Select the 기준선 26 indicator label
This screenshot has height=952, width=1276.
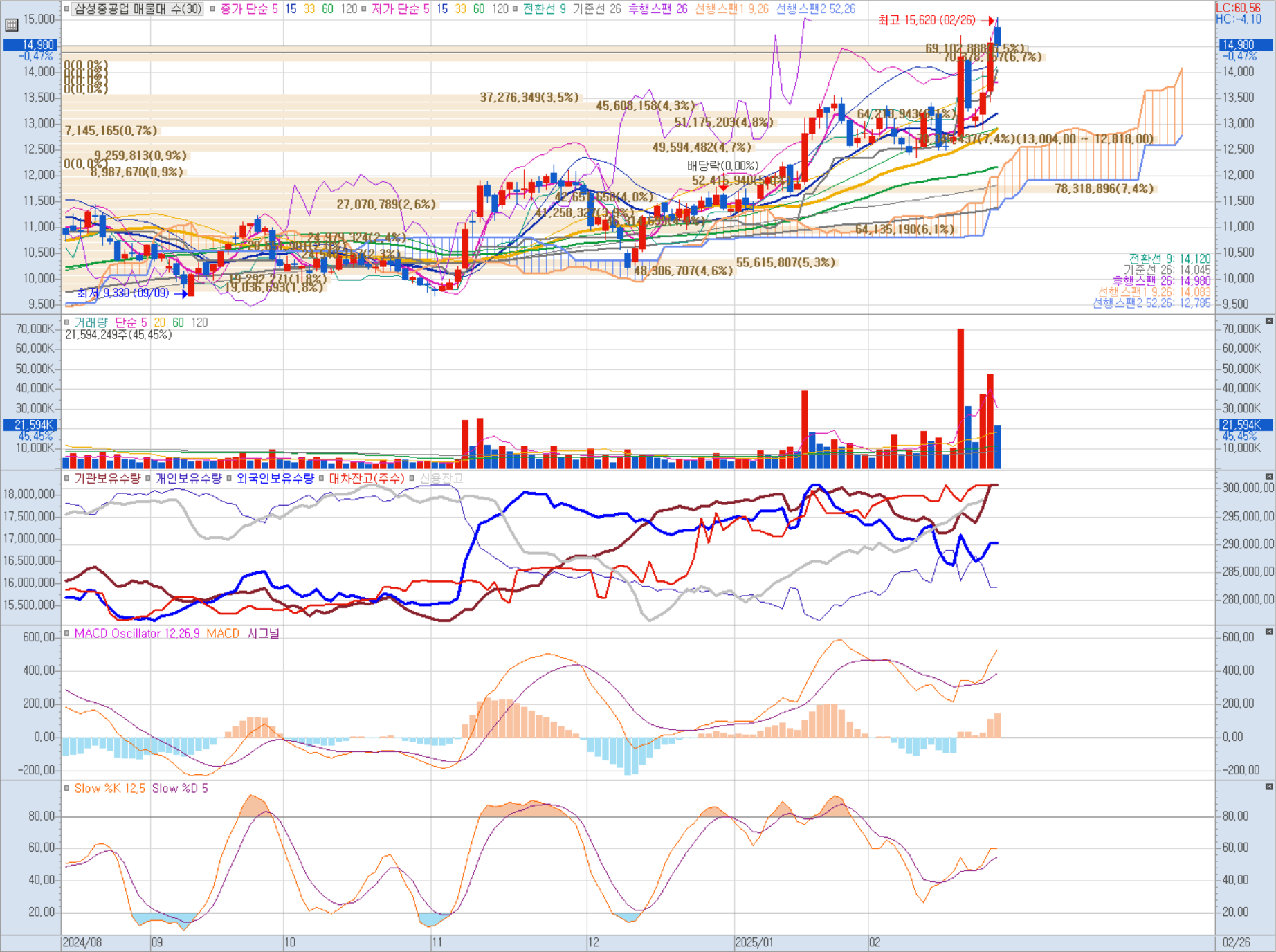pyautogui.click(x=596, y=9)
